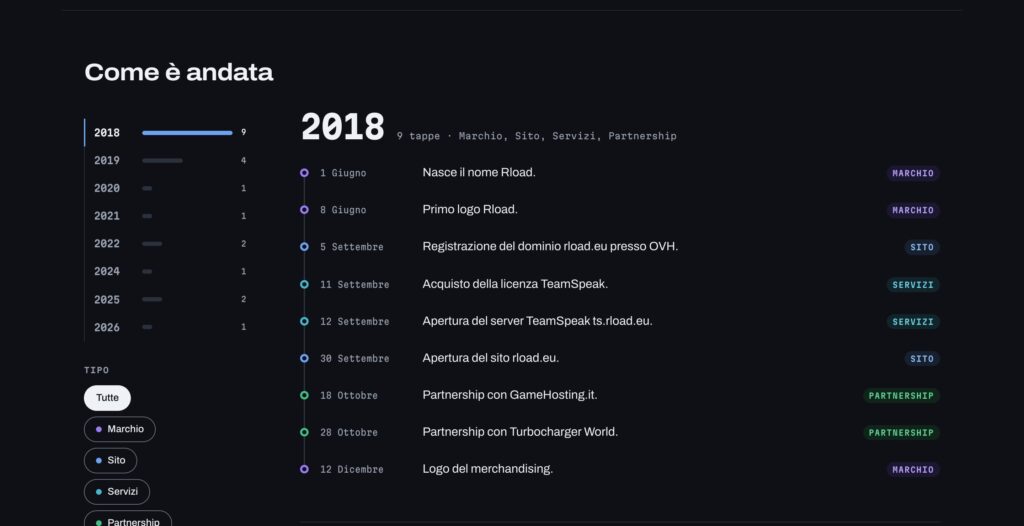Click the PARTNERSHIP tag on 28 Ottobre row
The image size is (1024, 526).
[x=901, y=433]
